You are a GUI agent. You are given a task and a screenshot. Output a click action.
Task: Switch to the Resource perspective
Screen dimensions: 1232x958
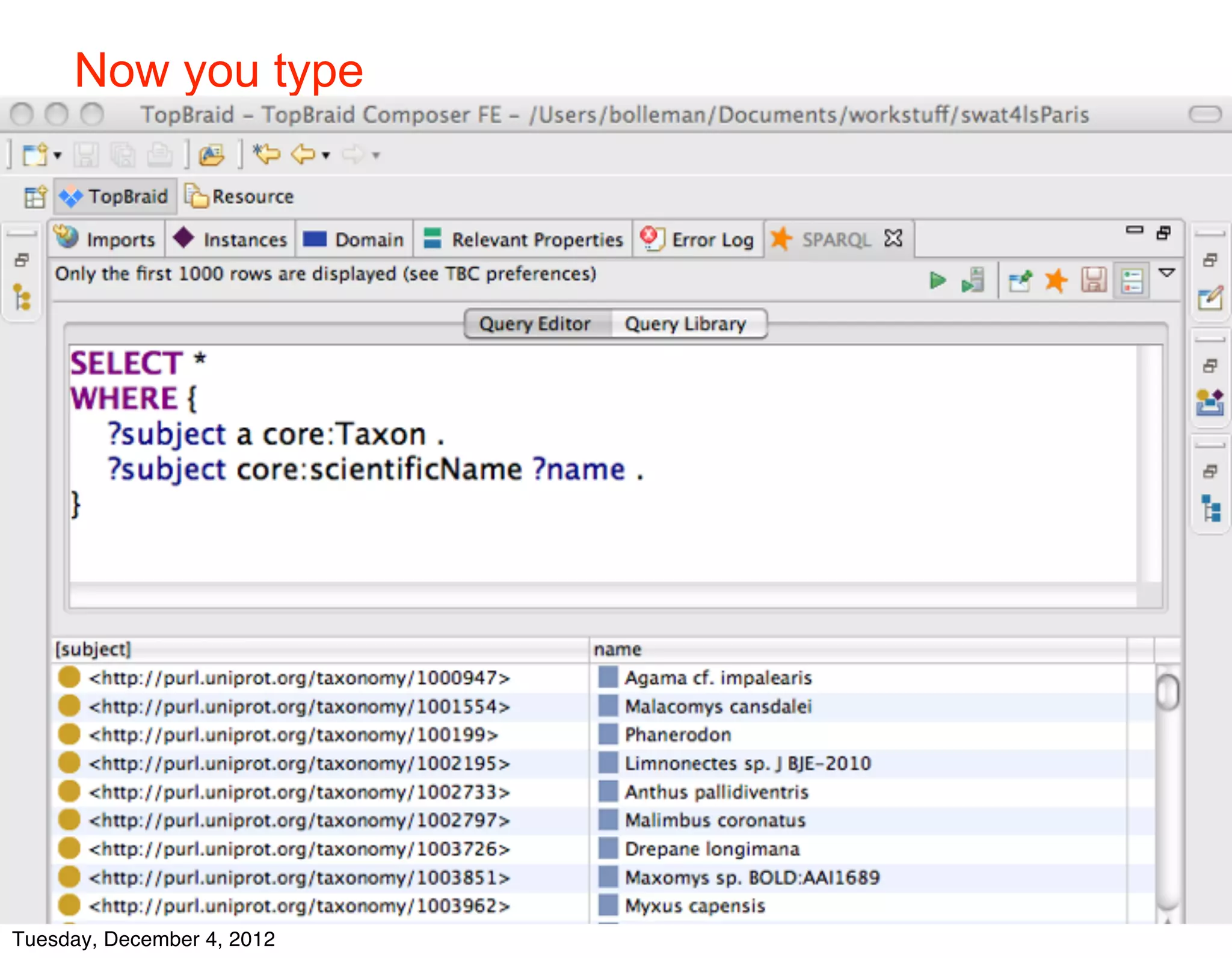point(240,197)
